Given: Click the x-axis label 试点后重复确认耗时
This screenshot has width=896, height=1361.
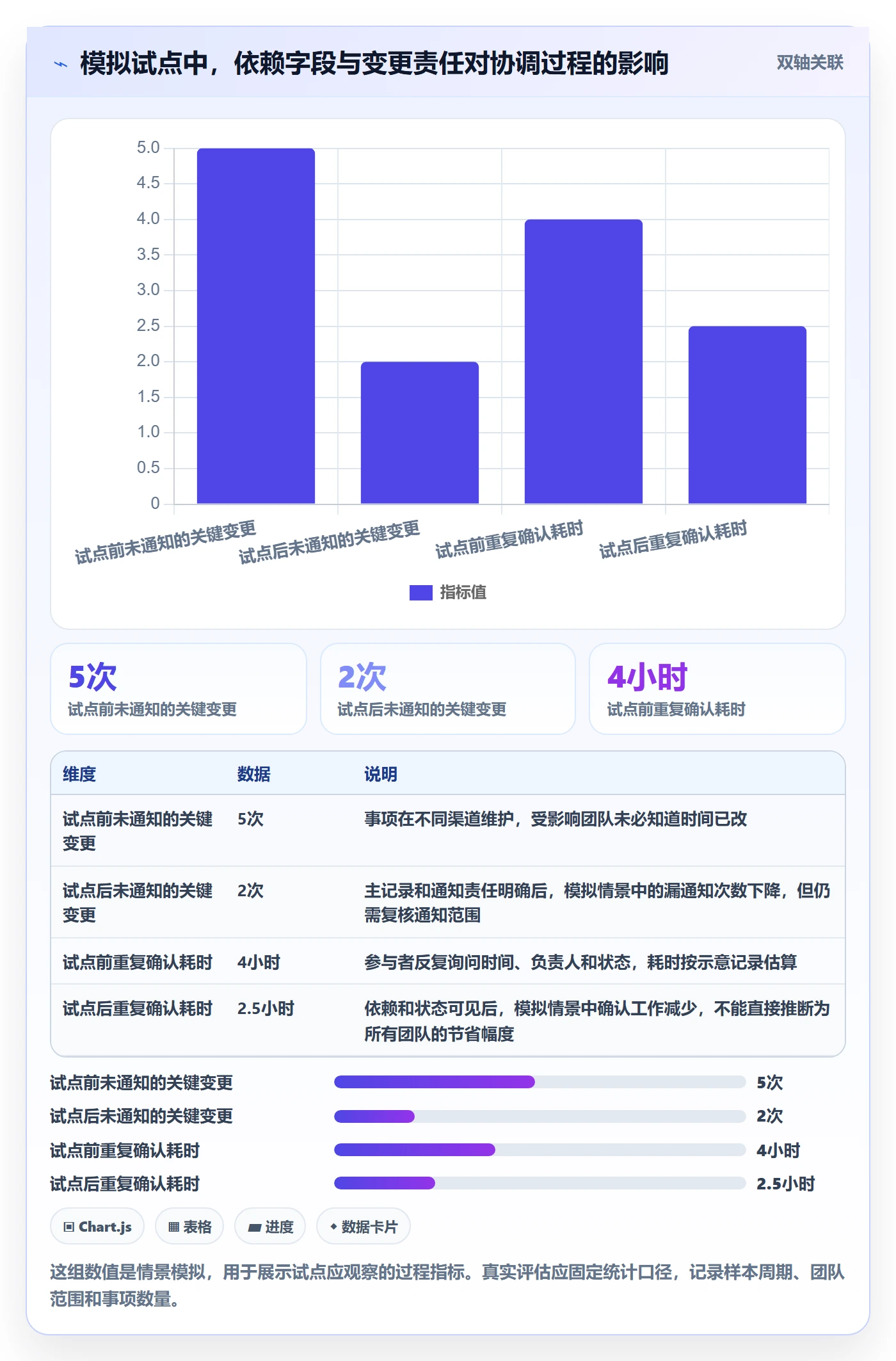Looking at the screenshot, I should point(673,540).
